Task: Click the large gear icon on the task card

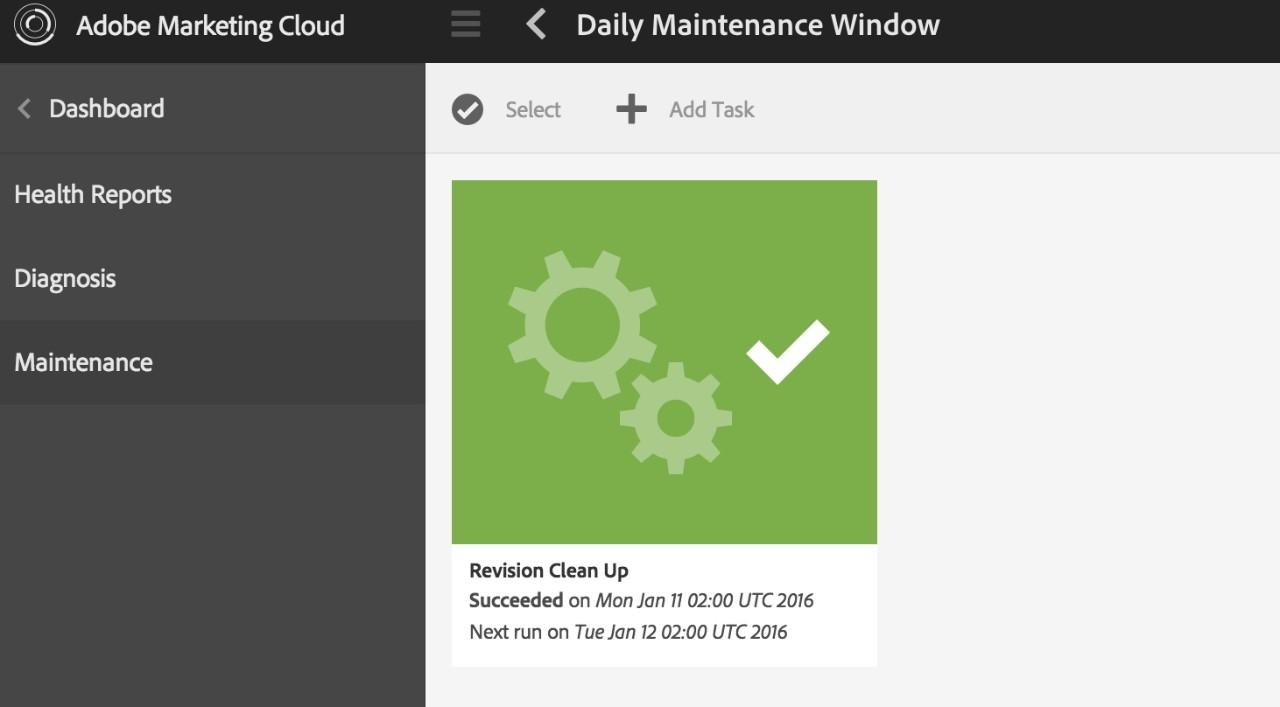Action: coord(582,325)
